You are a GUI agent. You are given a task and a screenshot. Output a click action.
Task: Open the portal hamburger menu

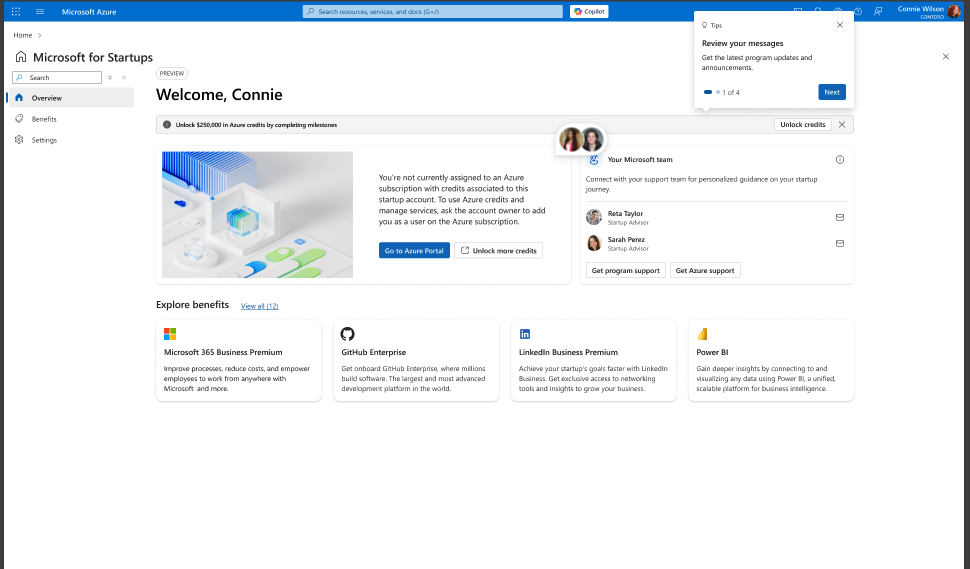tap(40, 12)
